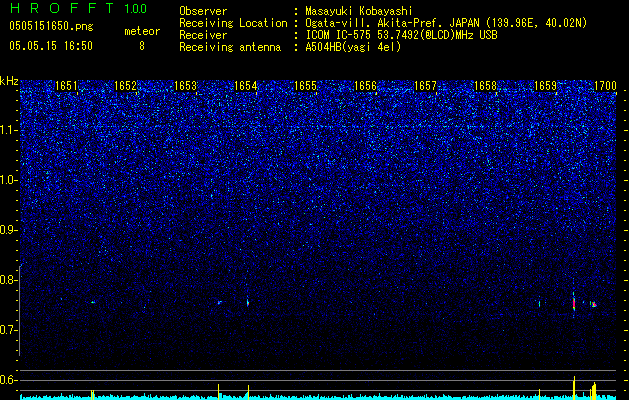Click the 1656 time marker
Screen dimensions: 629x400
click(x=365, y=86)
